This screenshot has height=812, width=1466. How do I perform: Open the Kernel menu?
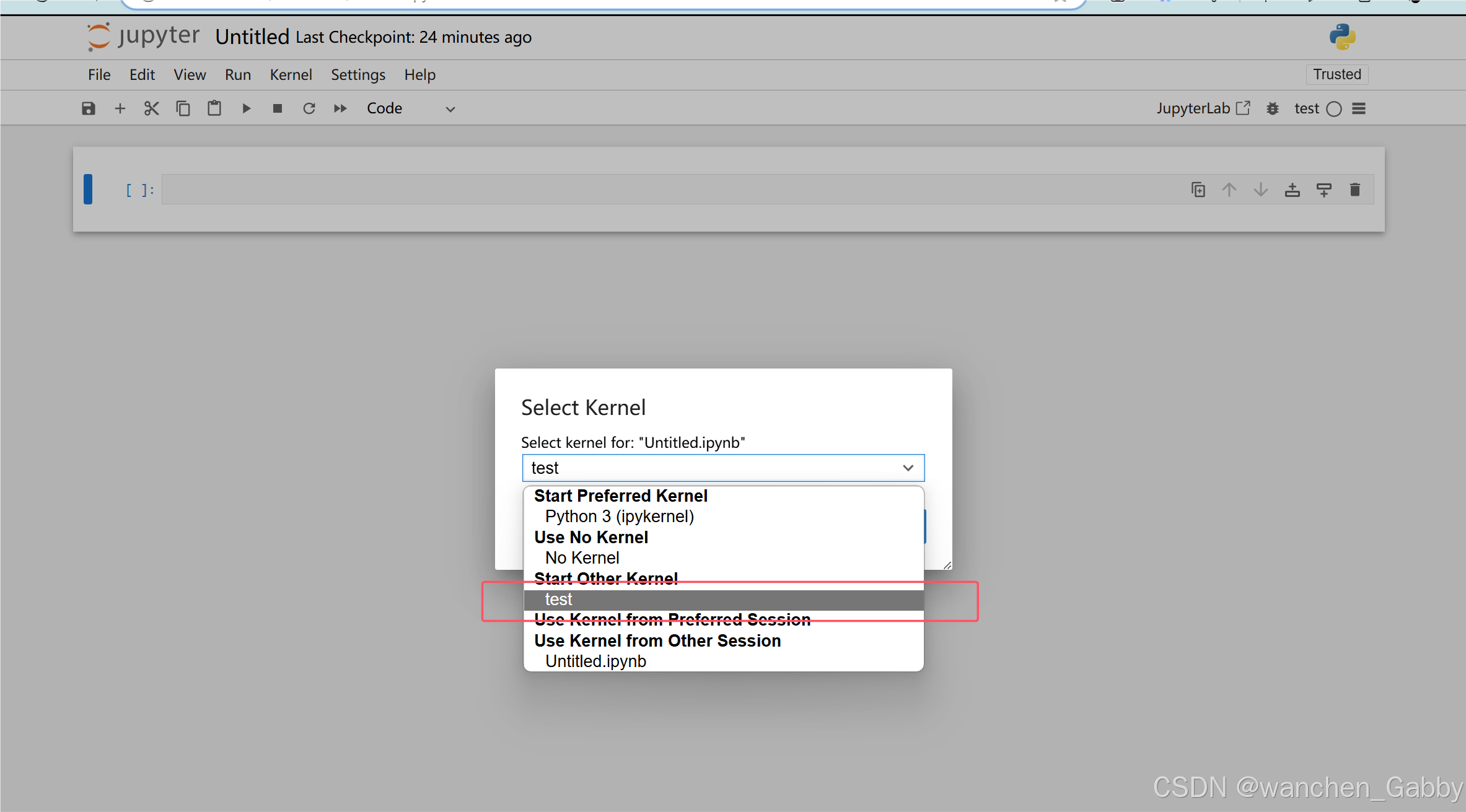tap(291, 75)
